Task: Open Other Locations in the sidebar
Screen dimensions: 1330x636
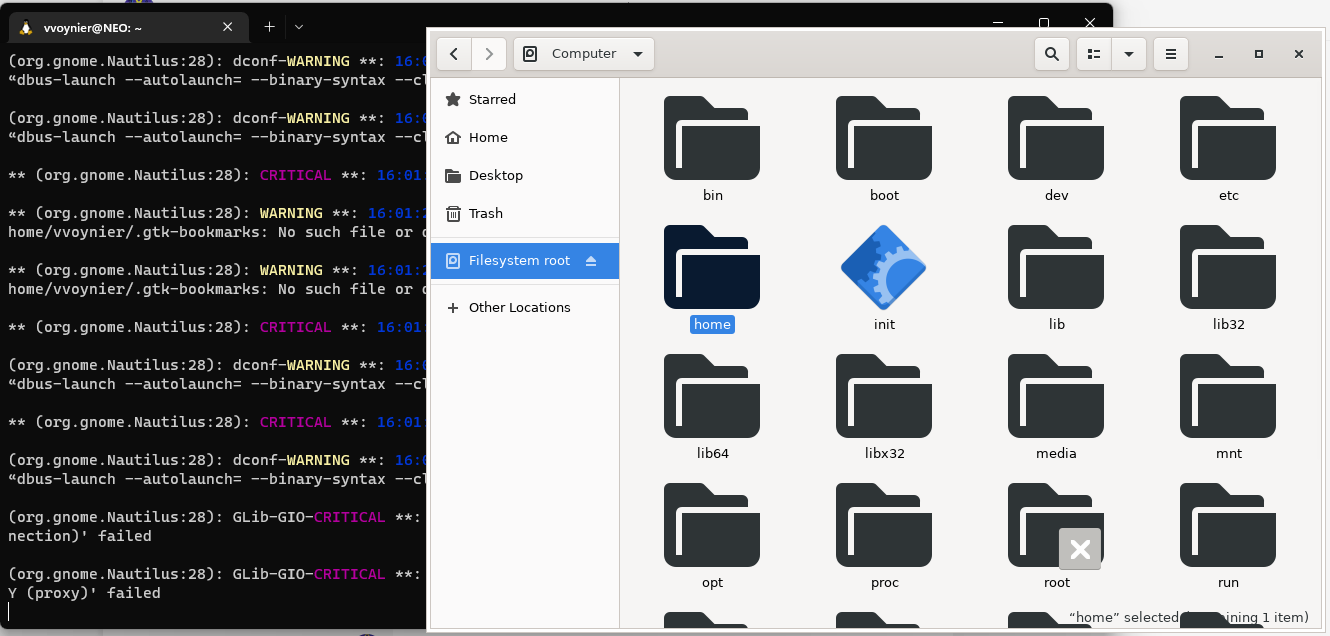Action: point(520,307)
